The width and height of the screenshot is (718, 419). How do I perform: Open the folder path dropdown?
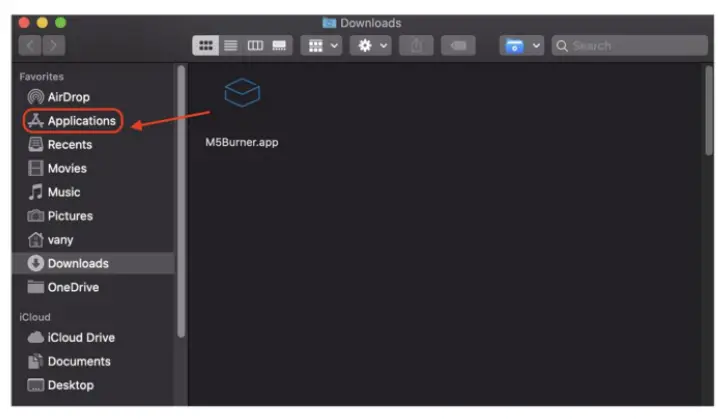(522, 45)
